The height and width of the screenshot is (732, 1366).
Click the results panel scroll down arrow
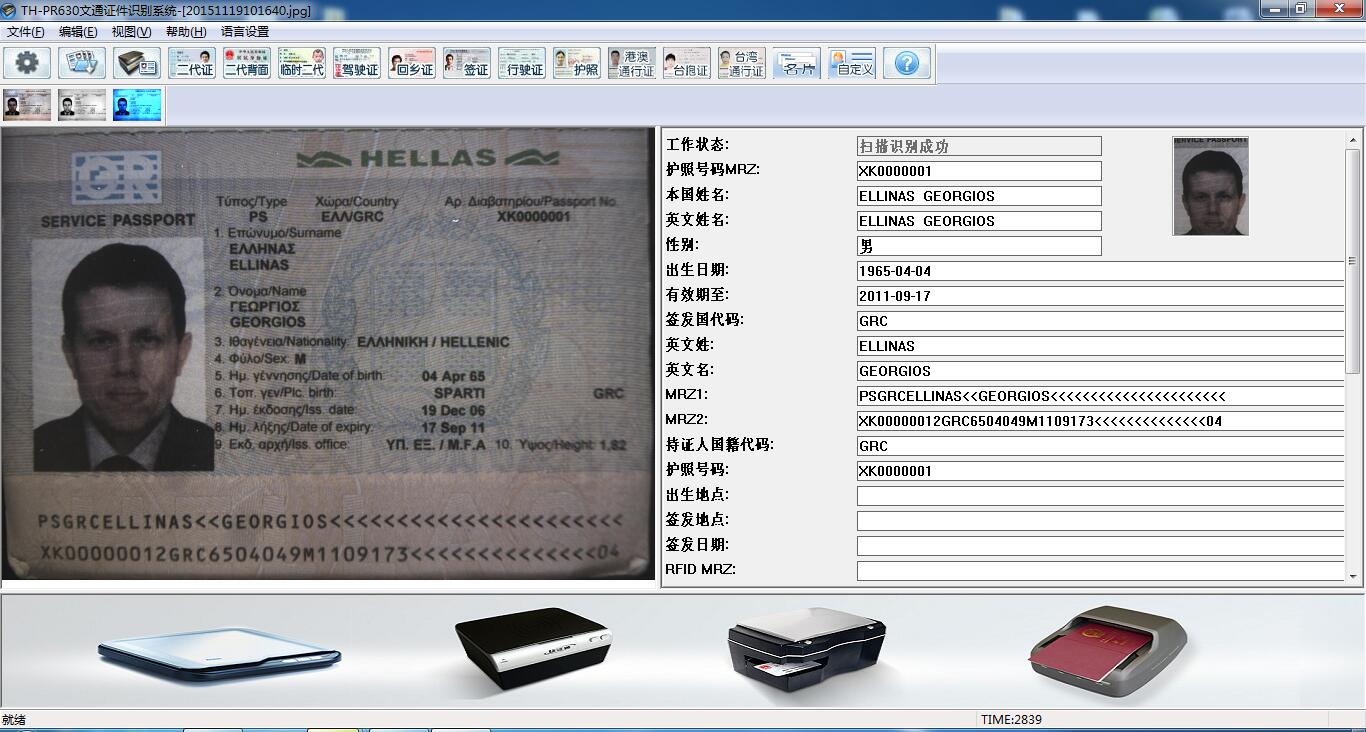tap(1353, 576)
